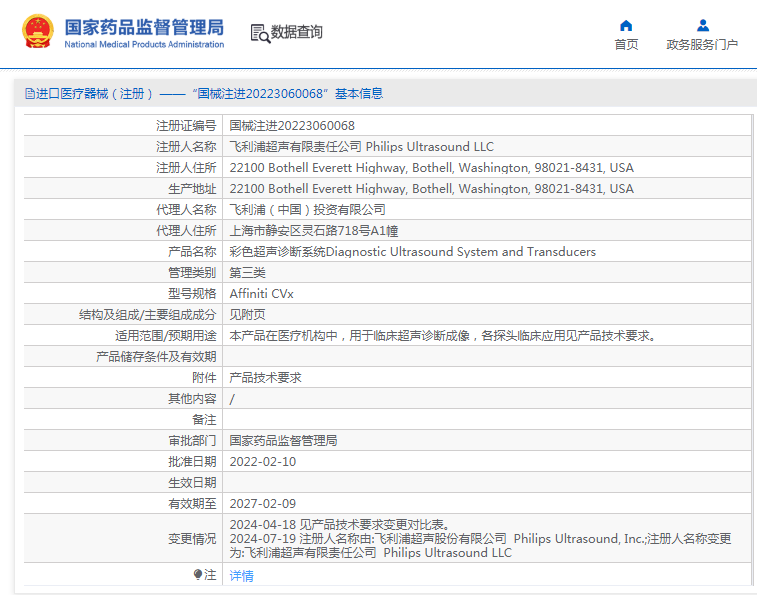The width and height of the screenshot is (757, 595).
Task: Click National Medical Products Administration subtitle
Action: pos(144,44)
